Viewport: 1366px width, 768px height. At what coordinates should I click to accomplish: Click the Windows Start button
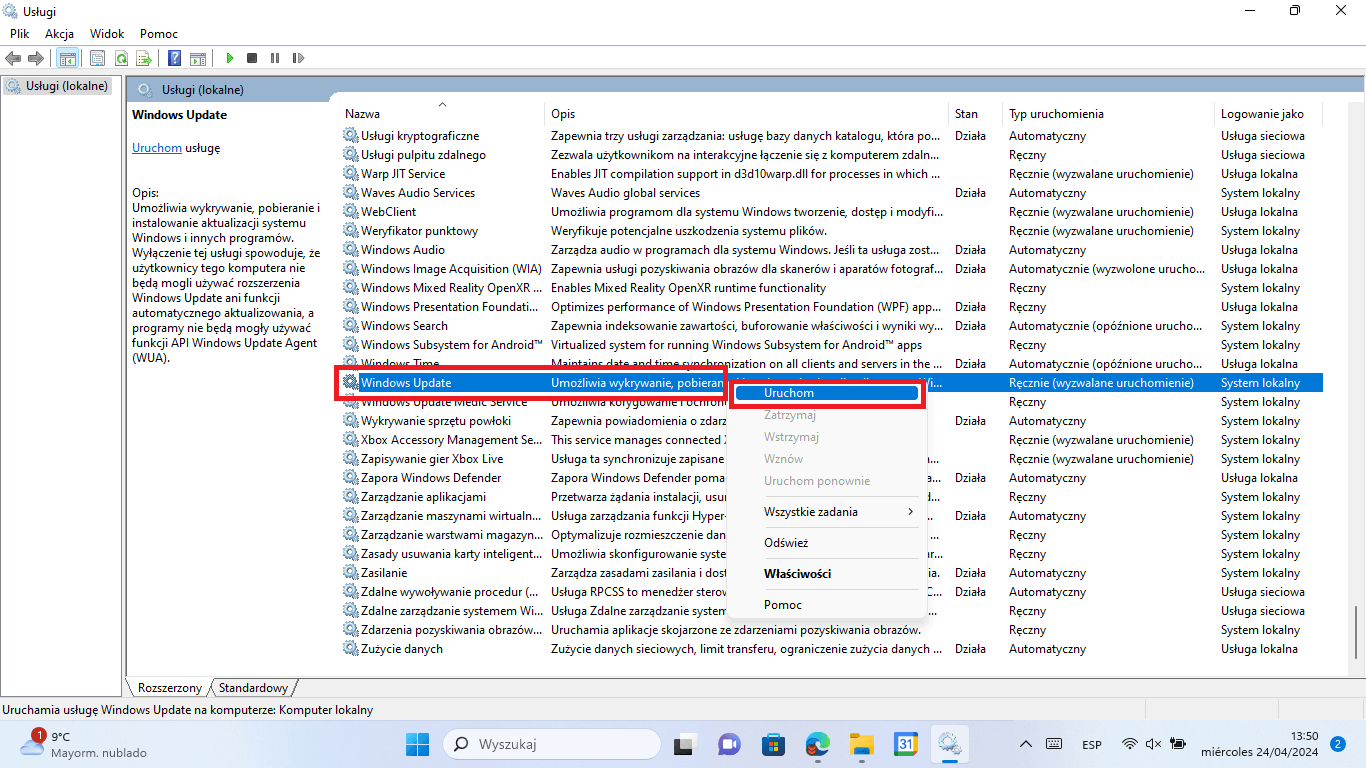pyautogui.click(x=417, y=744)
